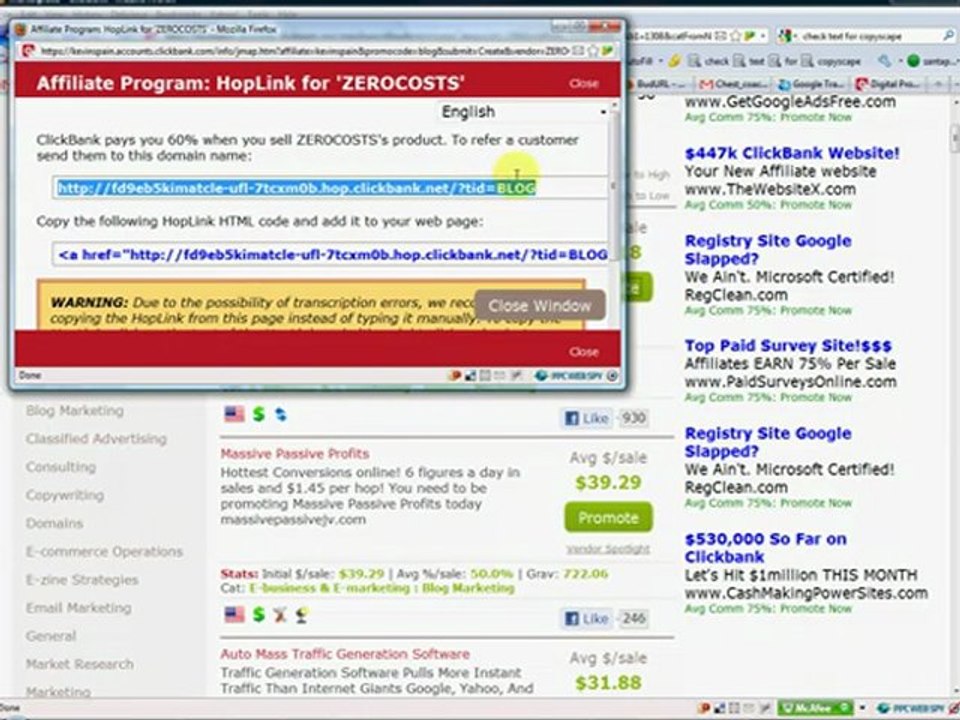Image resolution: width=960 pixels, height=720 pixels.
Task: Click Promote for Massive Passive Profits
Action: 608,518
